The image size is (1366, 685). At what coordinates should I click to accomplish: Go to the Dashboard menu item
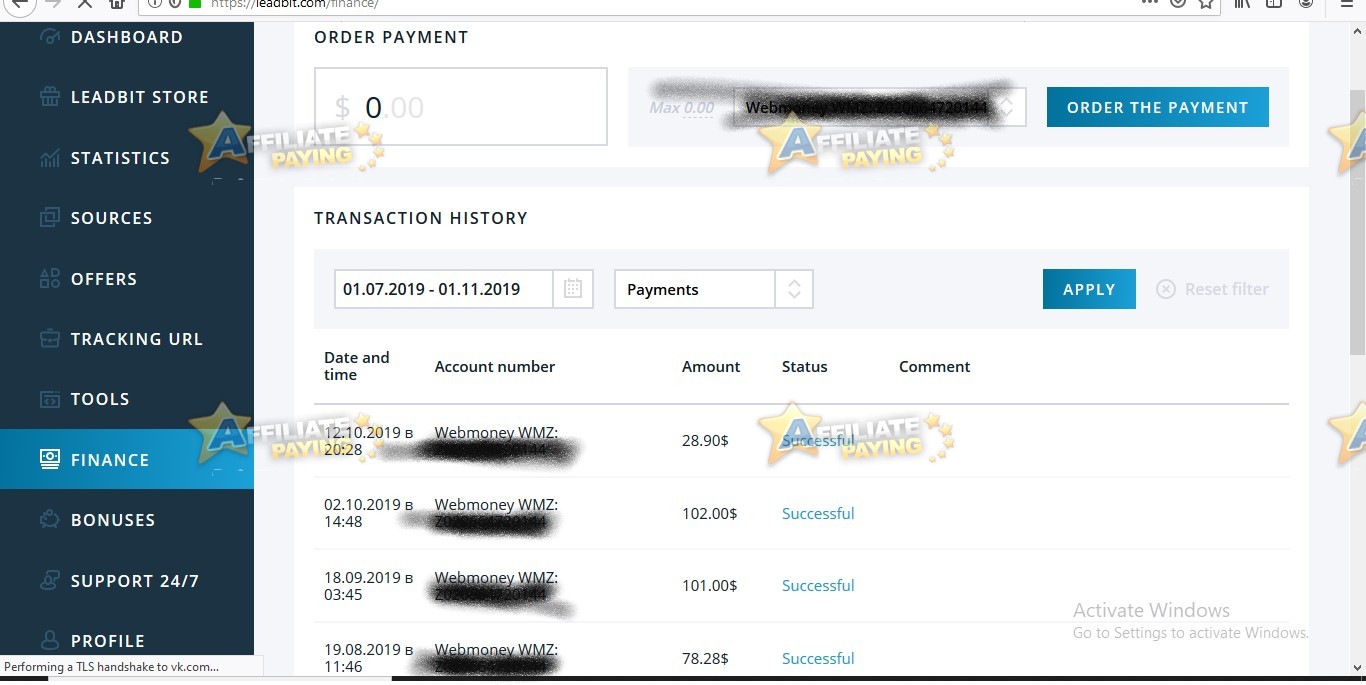[x=127, y=37]
